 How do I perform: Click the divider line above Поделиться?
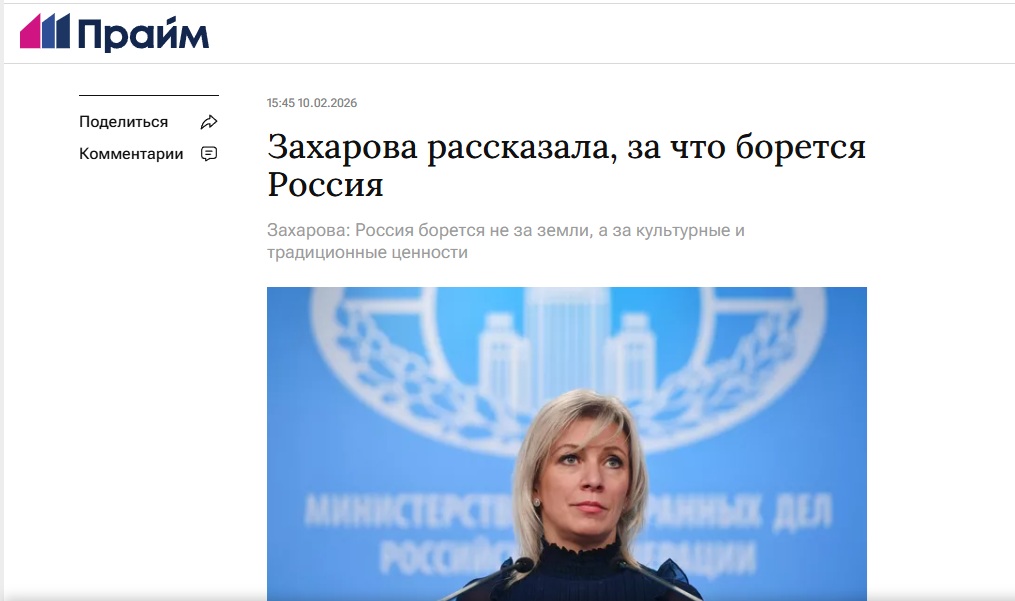[x=149, y=95]
